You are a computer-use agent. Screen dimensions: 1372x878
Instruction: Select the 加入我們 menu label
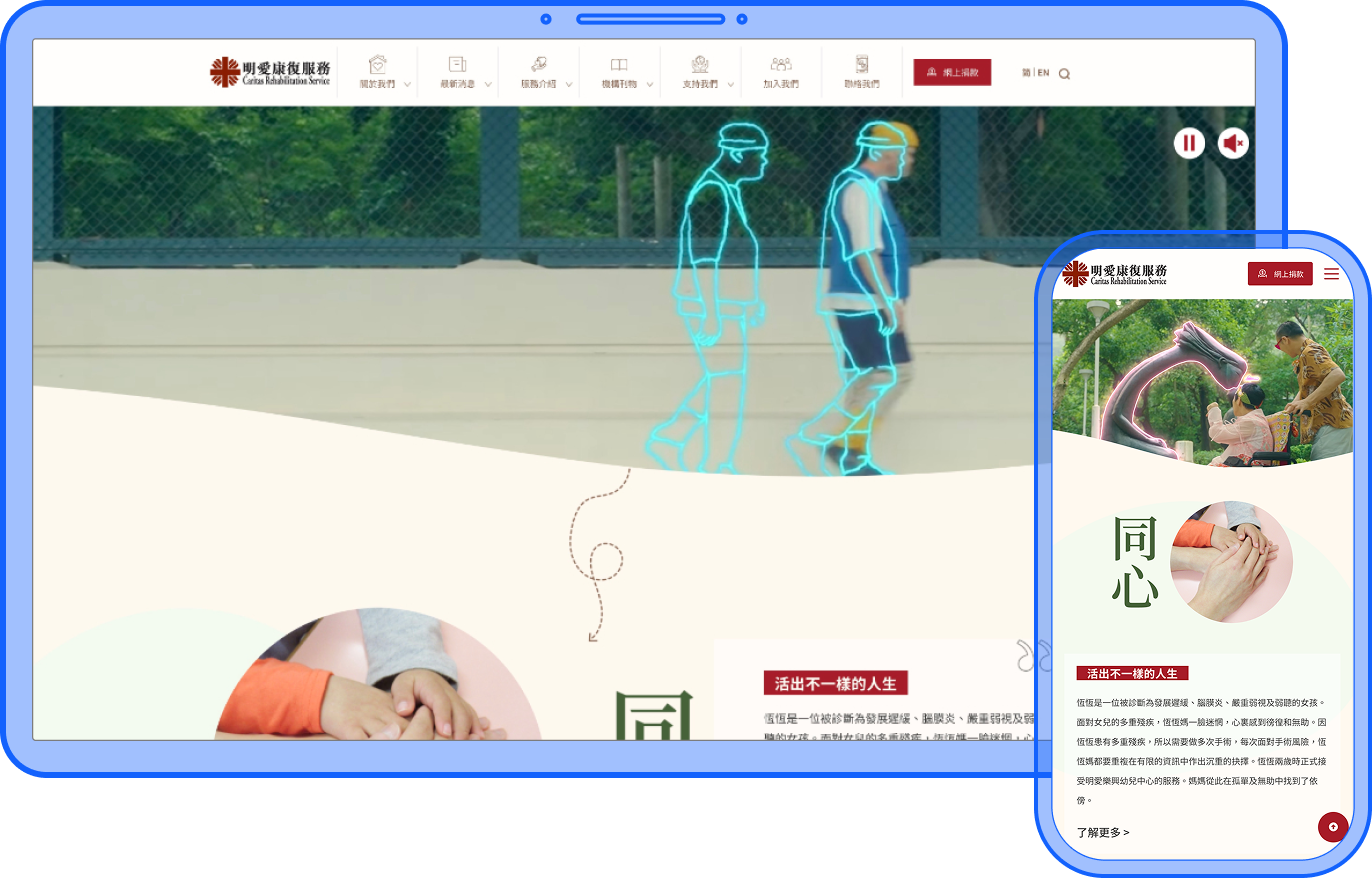(781, 85)
